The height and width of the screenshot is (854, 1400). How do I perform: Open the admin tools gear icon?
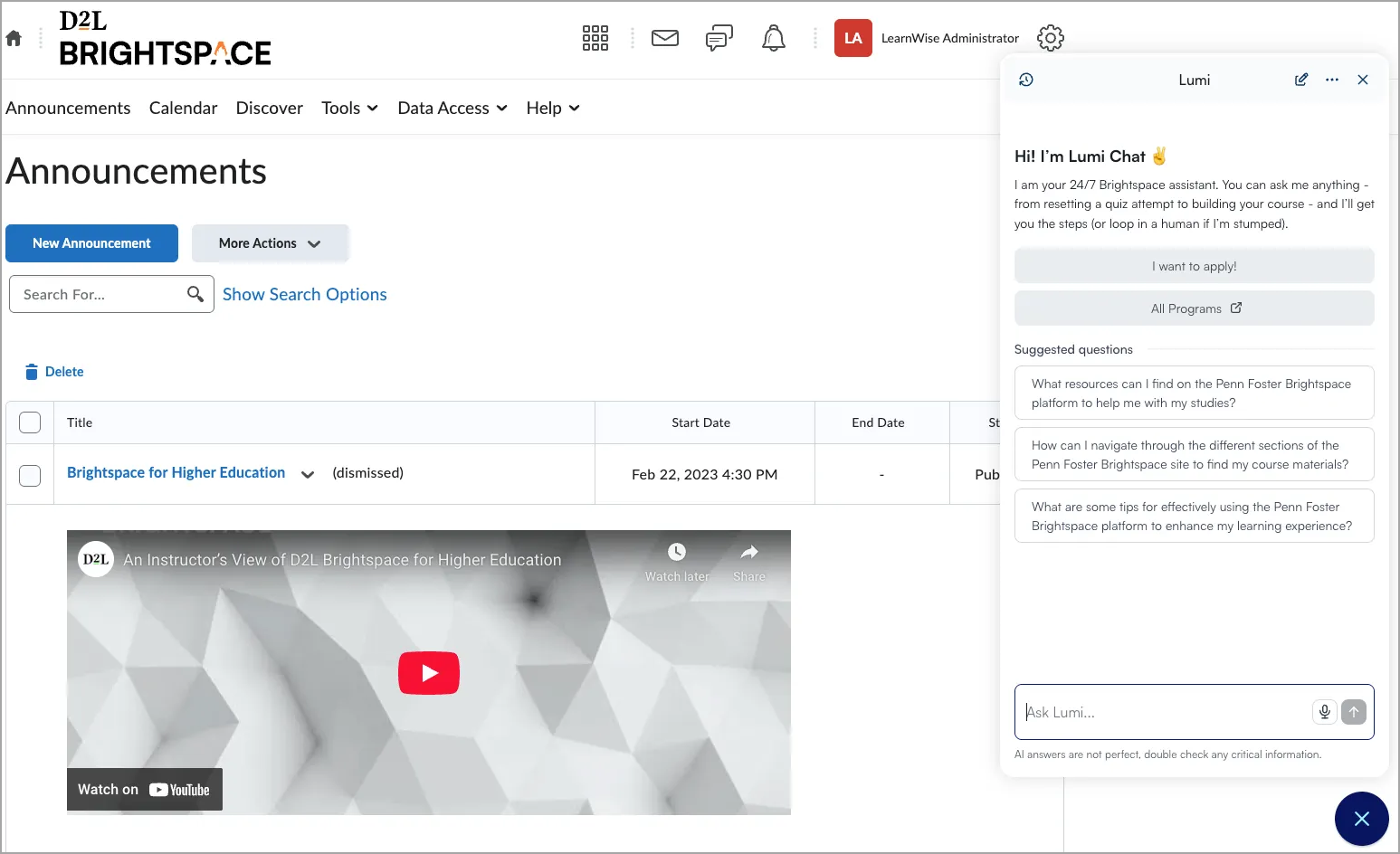pos(1051,38)
